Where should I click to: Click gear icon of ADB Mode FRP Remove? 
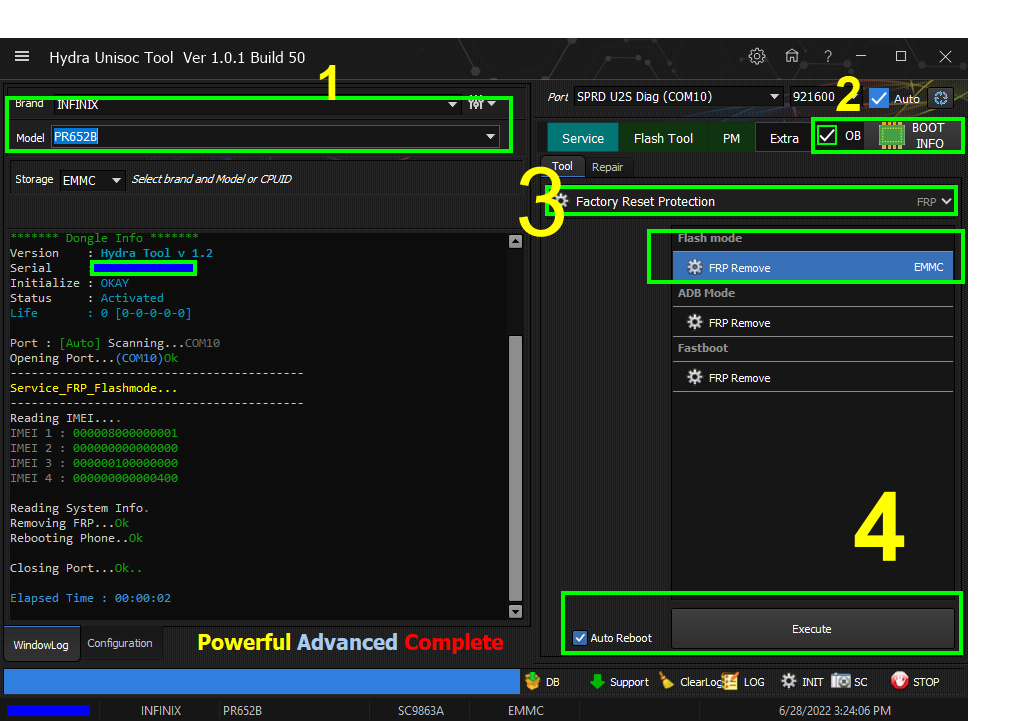click(x=694, y=322)
